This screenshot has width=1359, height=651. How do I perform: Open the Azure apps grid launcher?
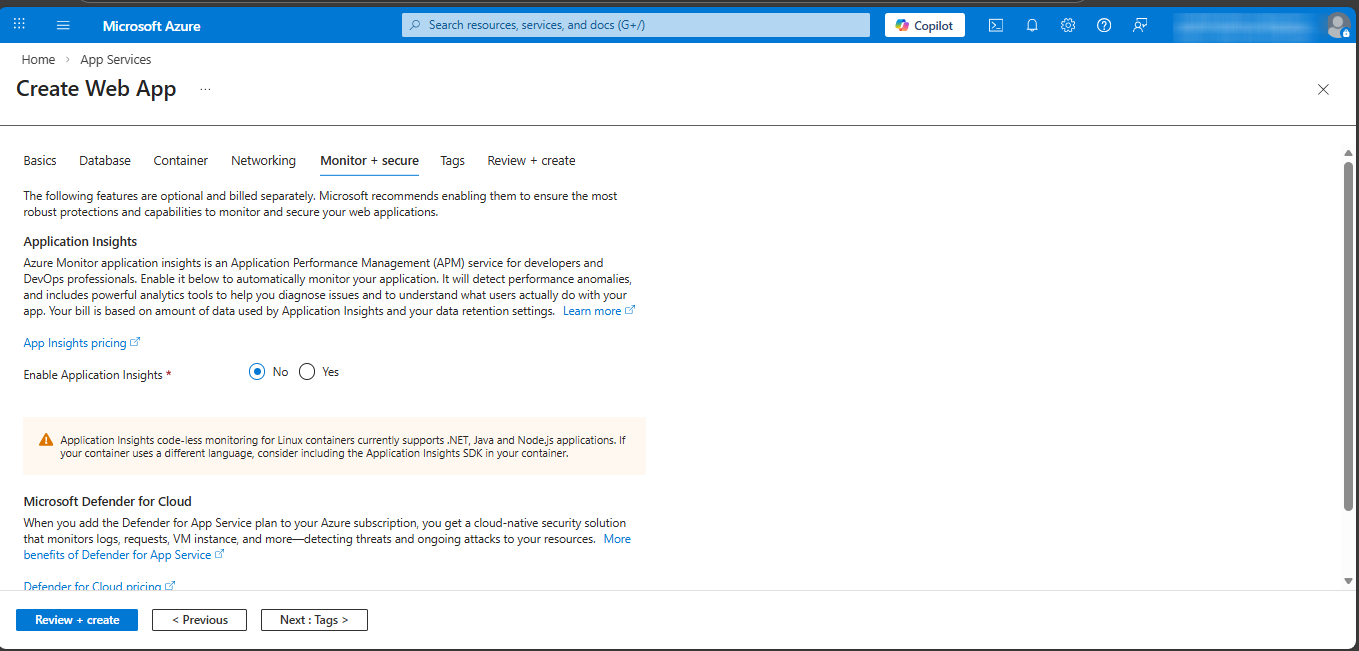tap(19, 25)
